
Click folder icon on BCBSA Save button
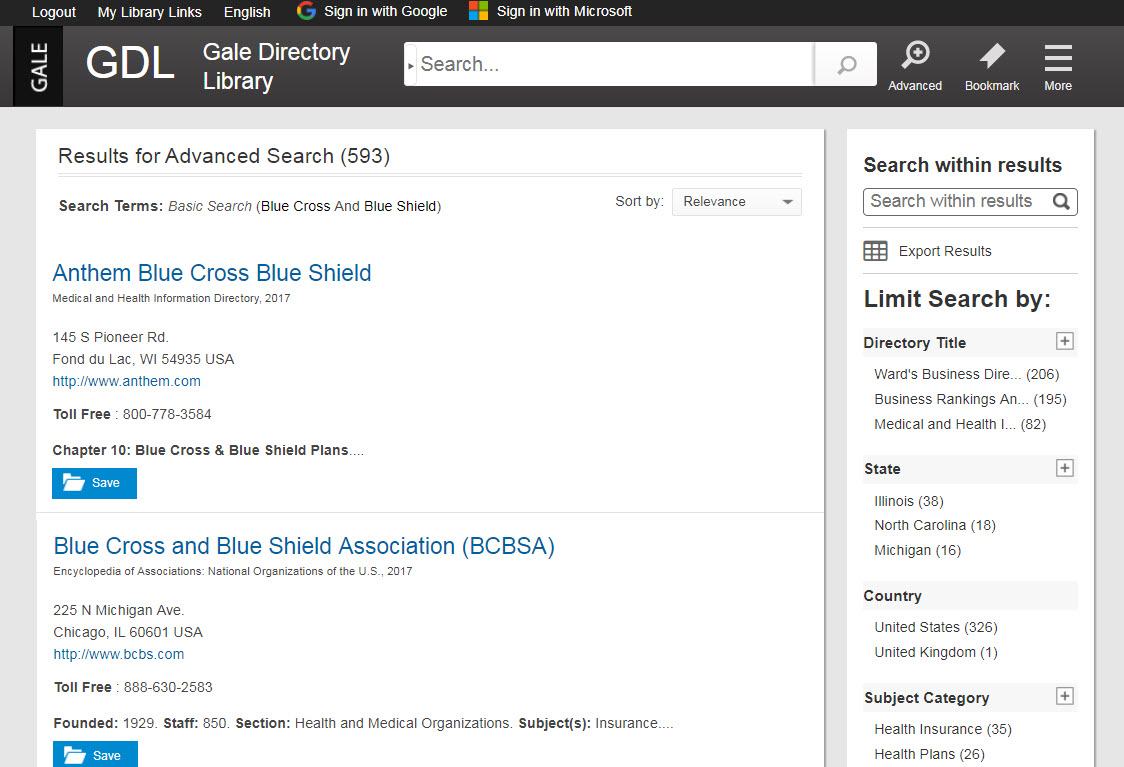click(75, 756)
